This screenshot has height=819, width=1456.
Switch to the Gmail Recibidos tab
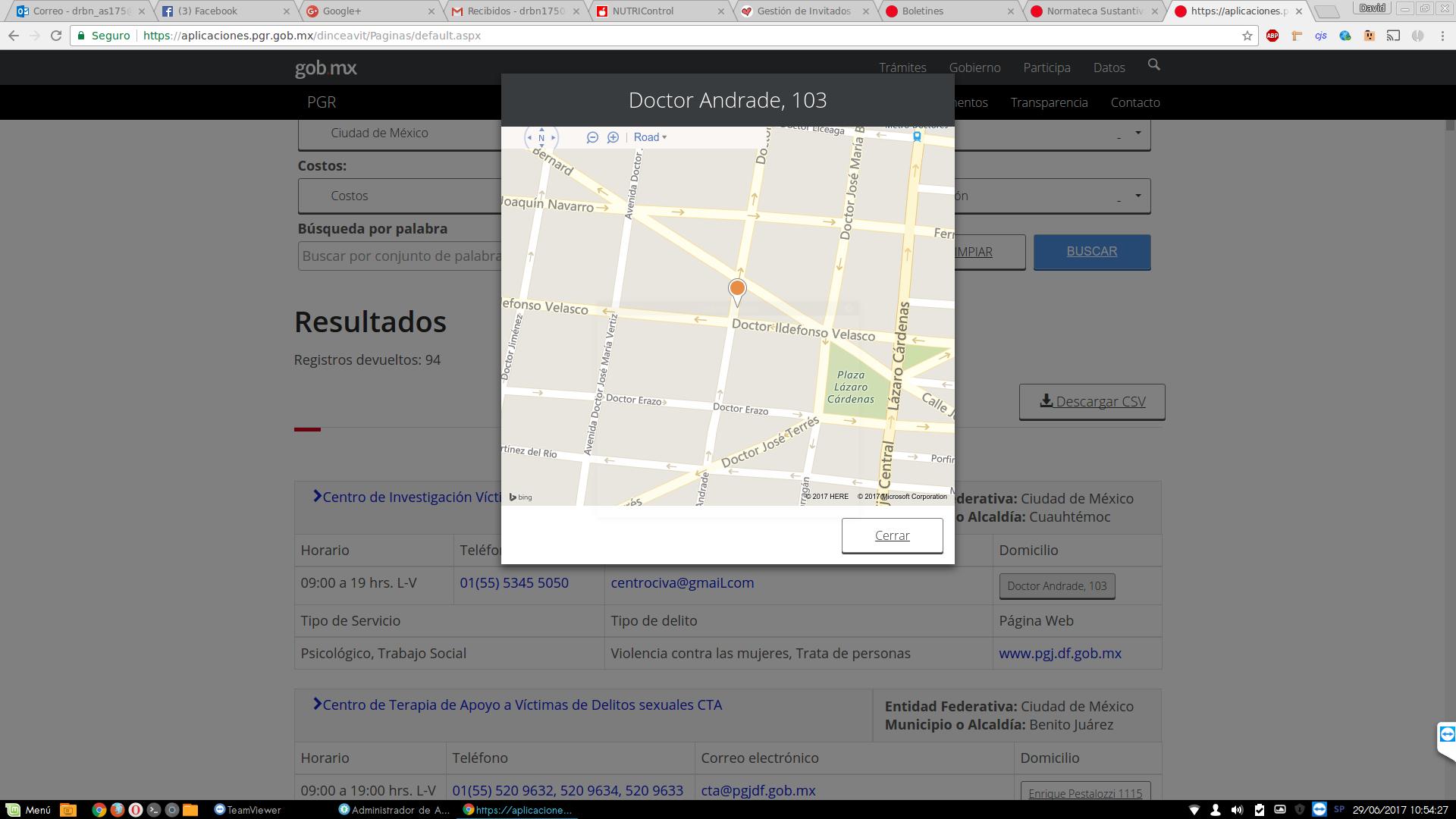point(514,11)
